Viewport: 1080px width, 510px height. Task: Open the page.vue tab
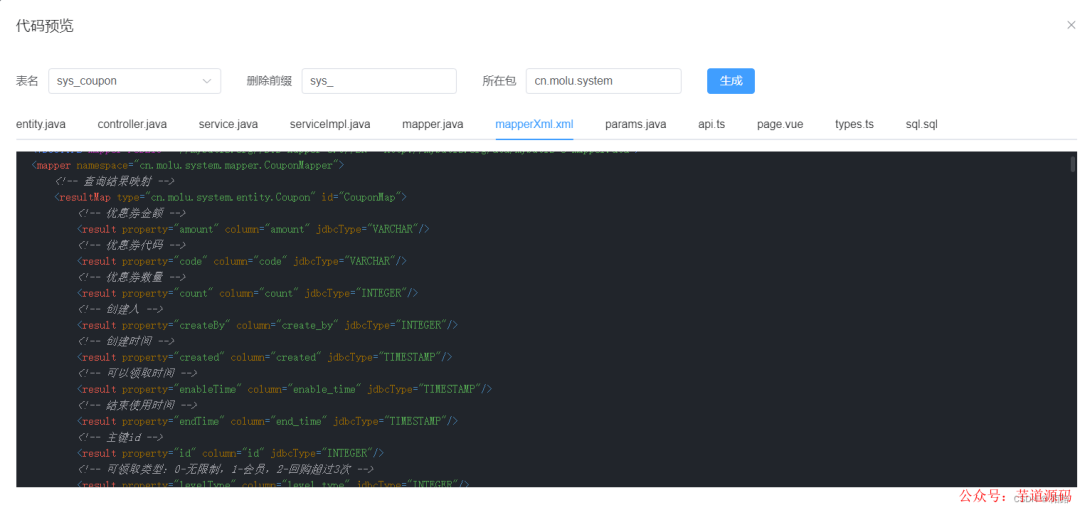click(x=780, y=124)
